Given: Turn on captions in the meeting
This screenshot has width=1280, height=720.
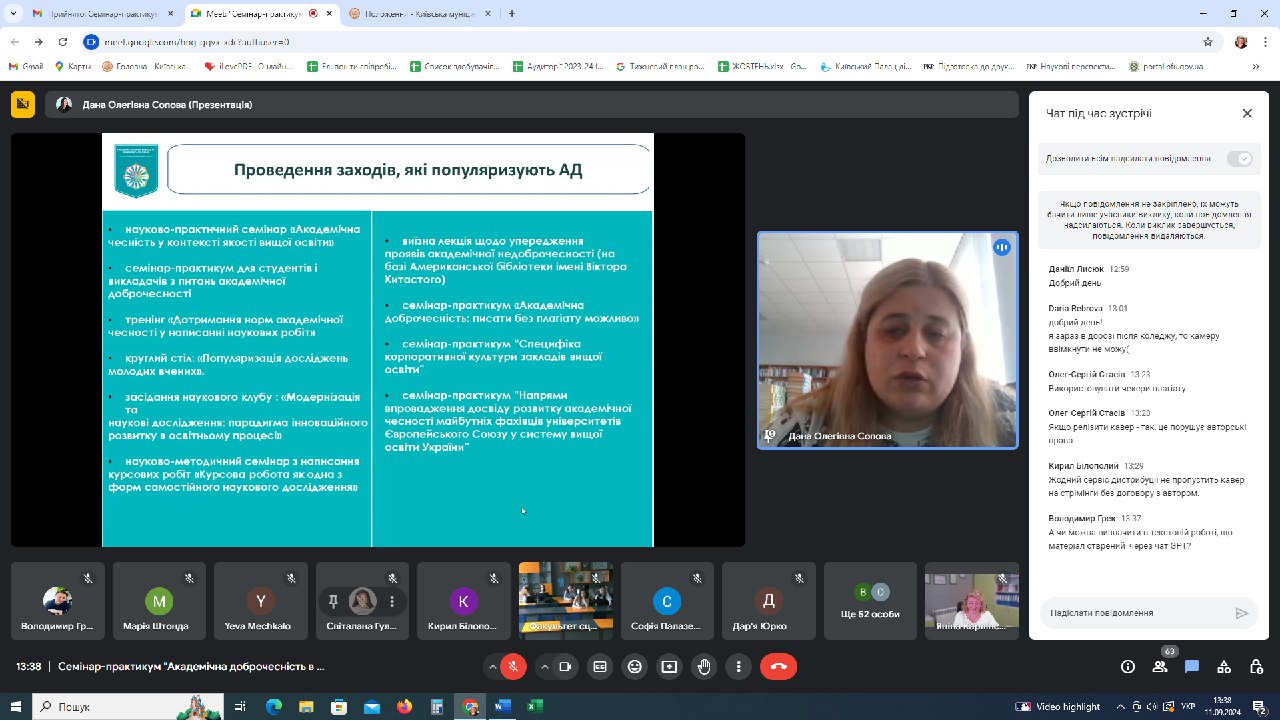Looking at the screenshot, I should coord(600,667).
